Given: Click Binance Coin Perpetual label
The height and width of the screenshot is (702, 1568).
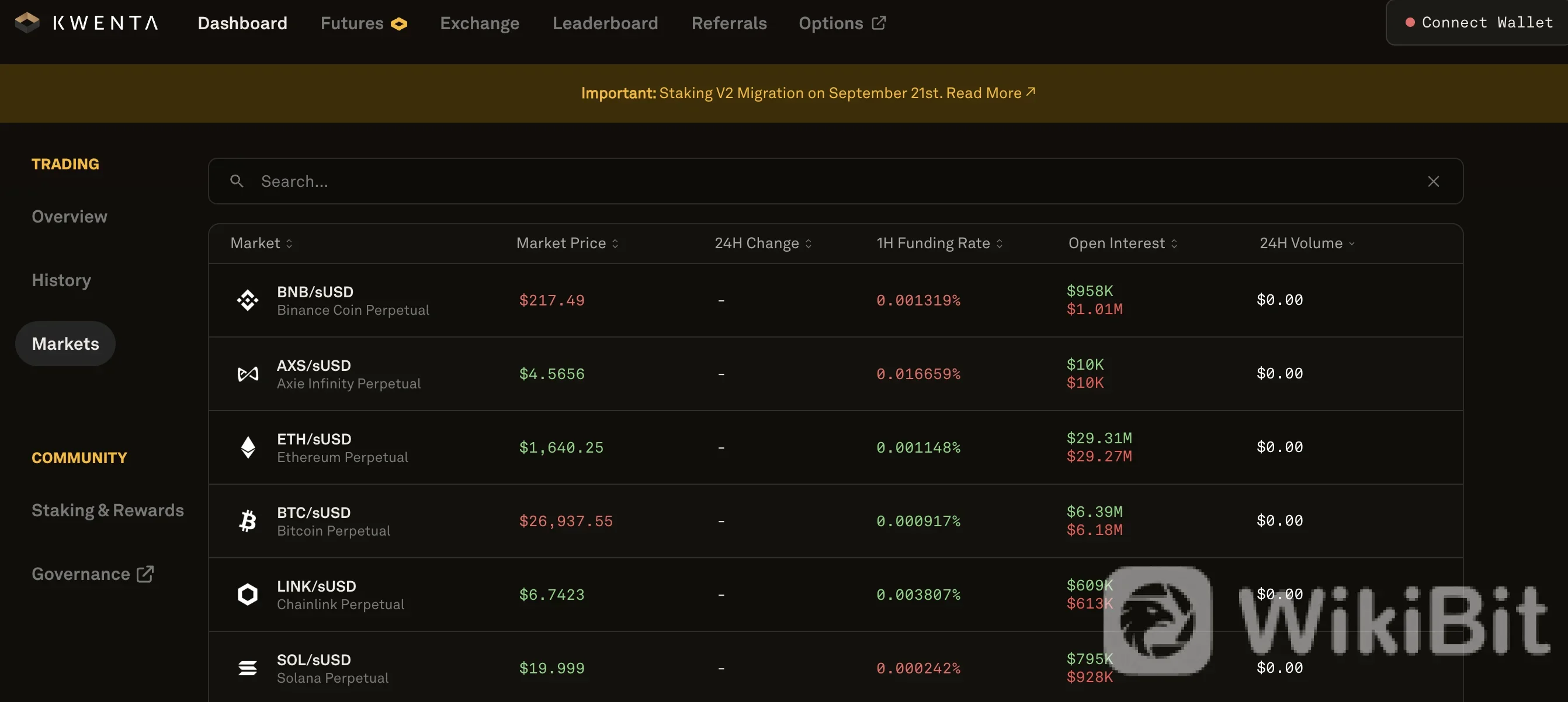Looking at the screenshot, I should pyautogui.click(x=353, y=310).
